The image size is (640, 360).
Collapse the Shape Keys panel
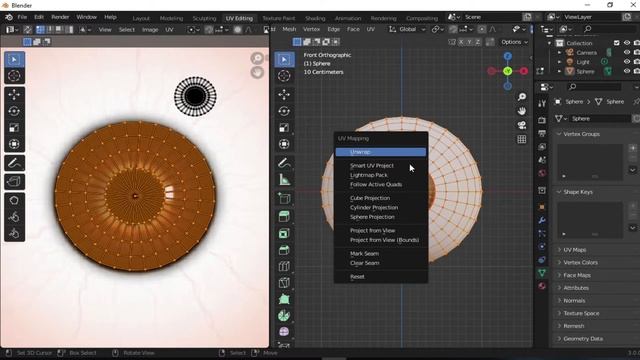click(x=578, y=192)
